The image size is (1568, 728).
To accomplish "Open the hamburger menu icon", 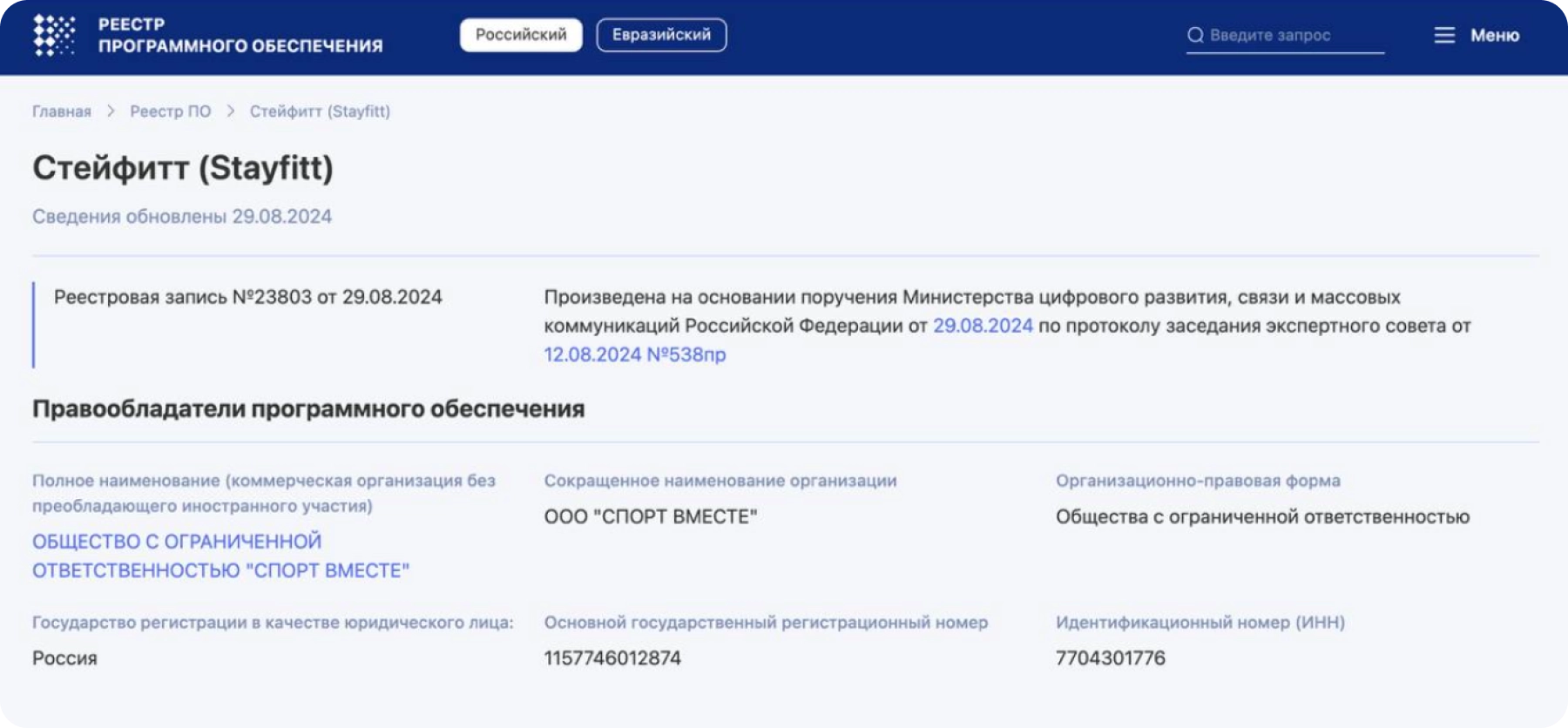I will tap(1444, 35).
